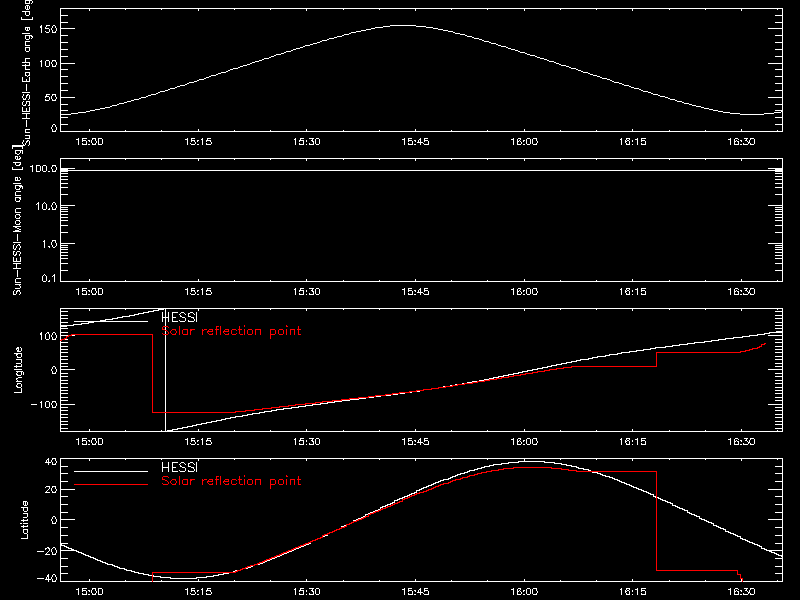Image resolution: width=800 pixels, height=600 pixels.
Task: Click the red legend line sample in Latitude plot
Action: click(111, 484)
